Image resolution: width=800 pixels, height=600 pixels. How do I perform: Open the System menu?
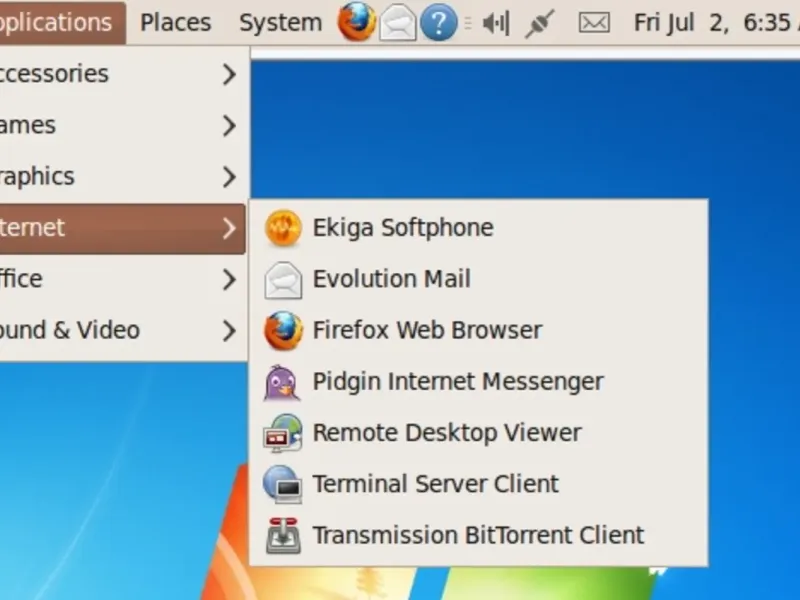pos(281,22)
